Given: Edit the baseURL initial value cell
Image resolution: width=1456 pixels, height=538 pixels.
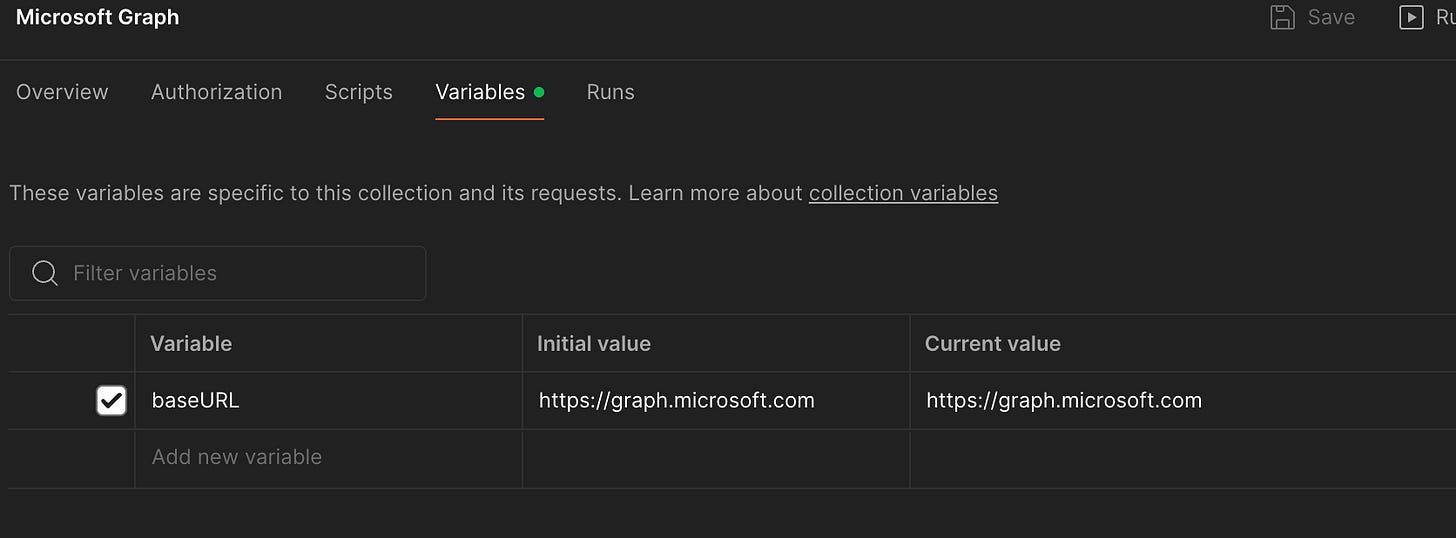Looking at the screenshot, I should point(716,401).
